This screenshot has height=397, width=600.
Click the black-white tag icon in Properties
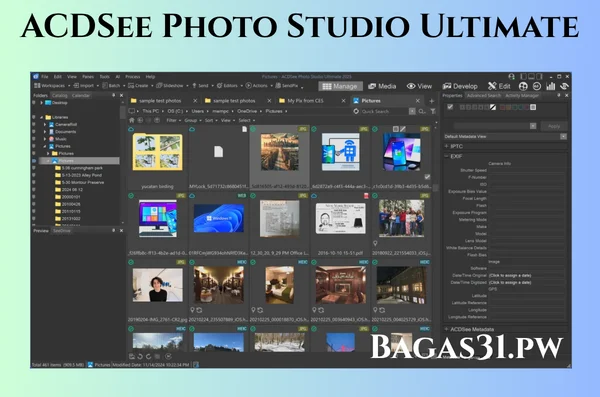[x=493, y=107]
